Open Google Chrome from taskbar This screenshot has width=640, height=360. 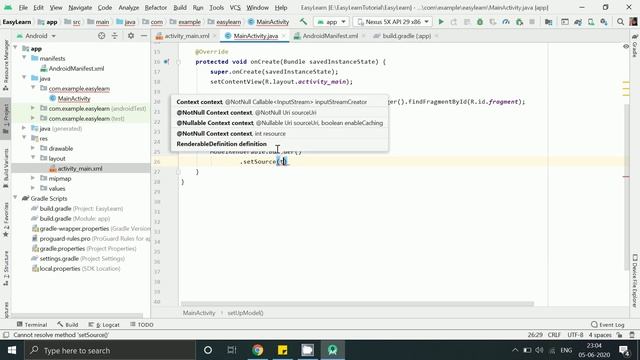(x=258, y=350)
